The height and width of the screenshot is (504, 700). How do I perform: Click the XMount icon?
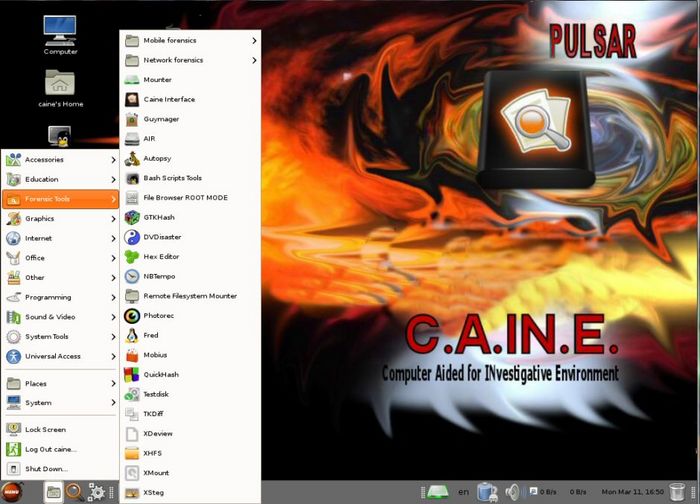pyautogui.click(x=132, y=473)
